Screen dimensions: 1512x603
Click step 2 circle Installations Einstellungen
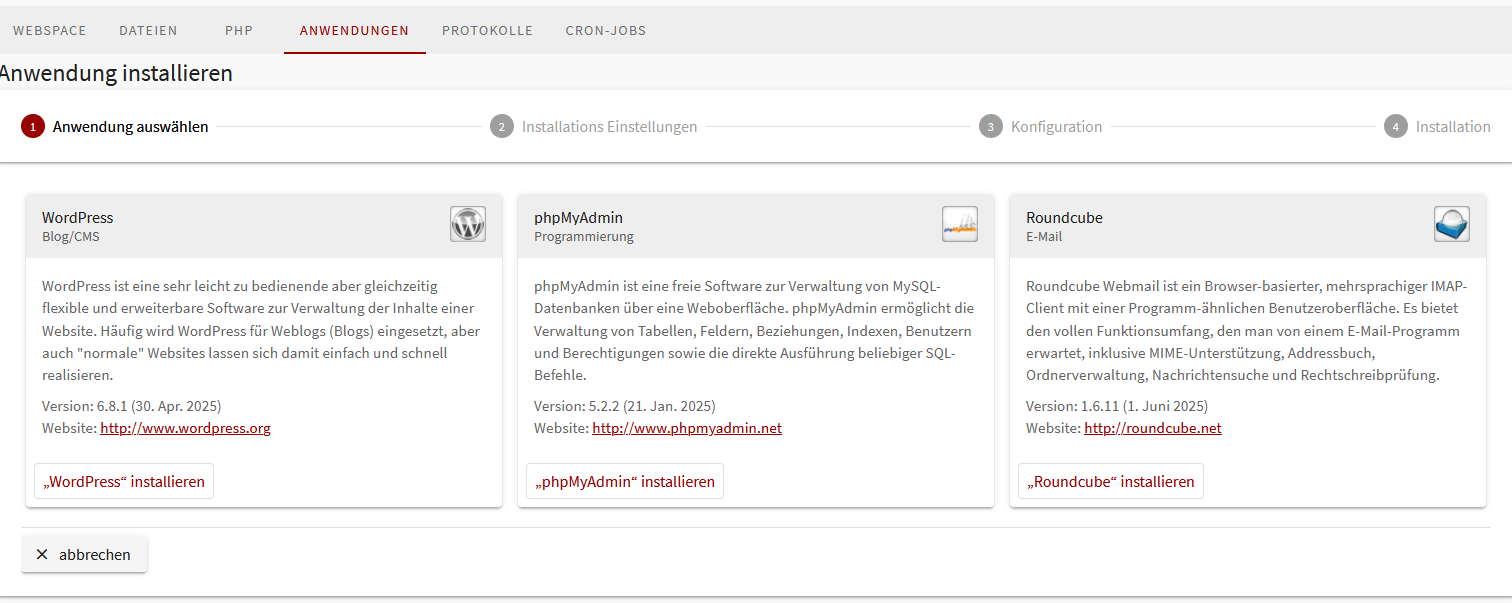pos(502,127)
